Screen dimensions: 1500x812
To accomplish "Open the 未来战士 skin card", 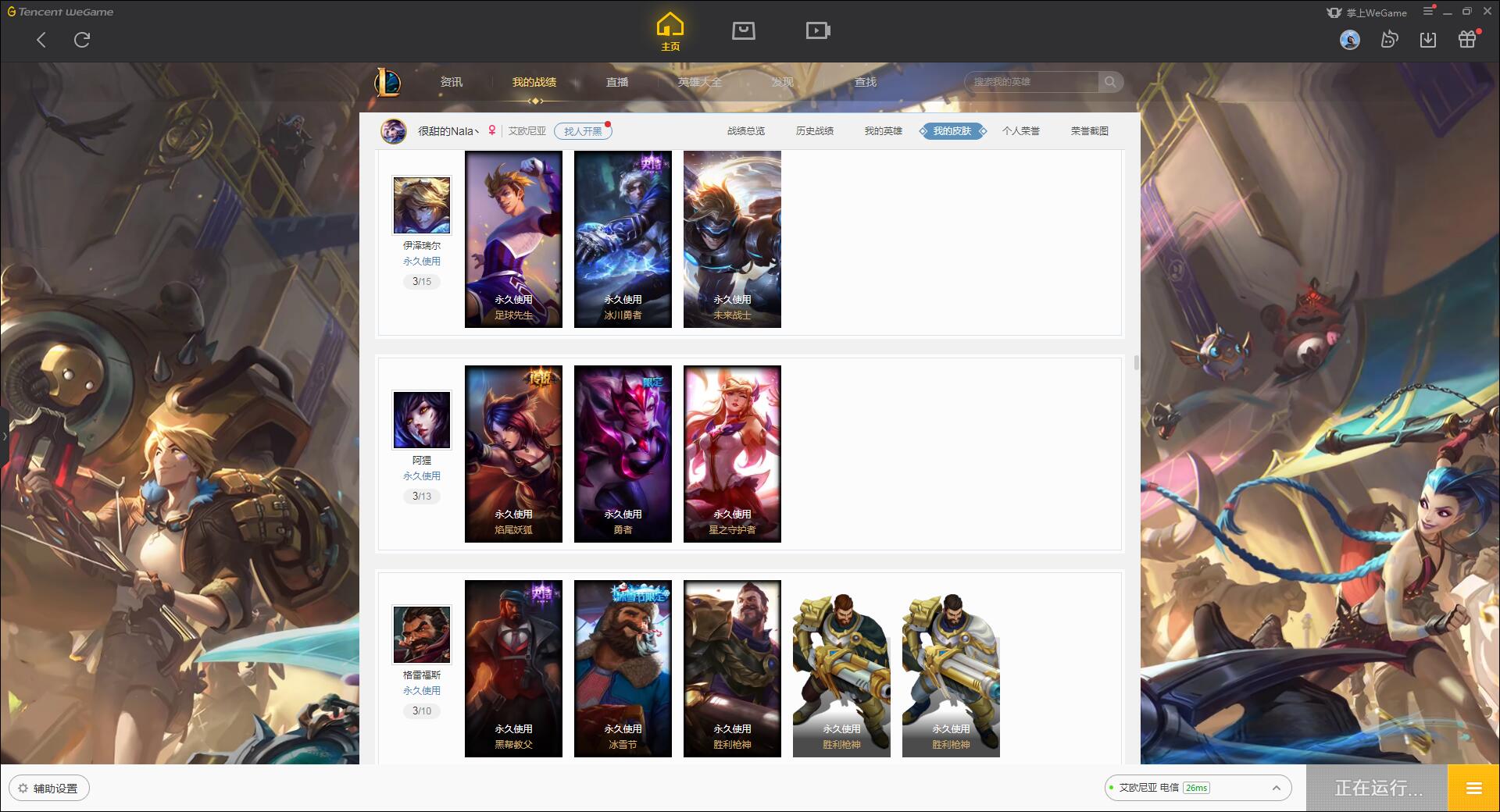I will pyautogui.click(x=732, y=239).
